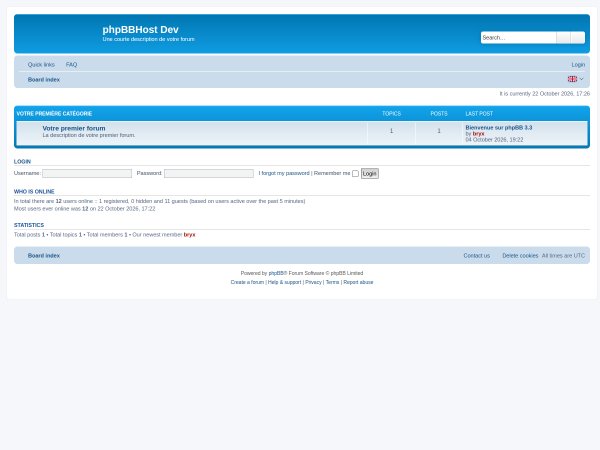Screen dimensions: 600x450
Task: Open the Votre premier forum link
Action: click(74, 128)
